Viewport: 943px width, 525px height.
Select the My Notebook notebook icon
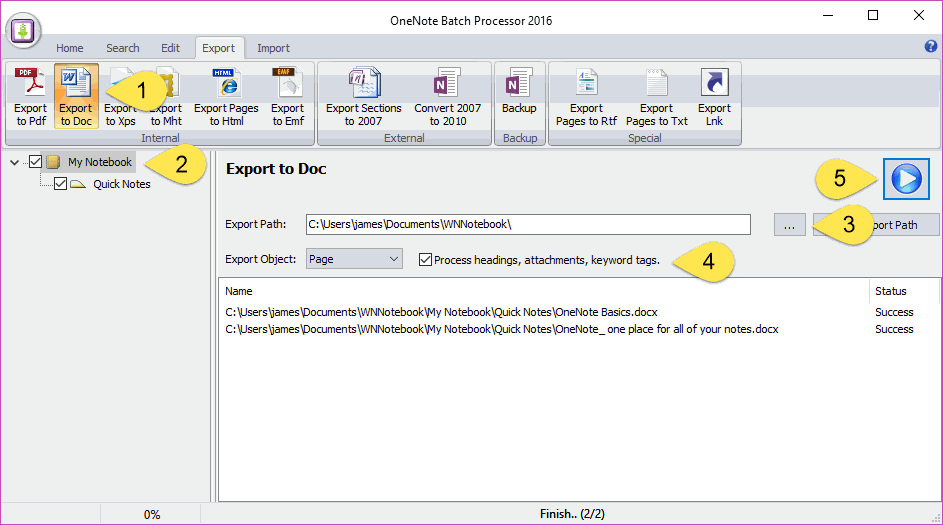pos(54,162)
